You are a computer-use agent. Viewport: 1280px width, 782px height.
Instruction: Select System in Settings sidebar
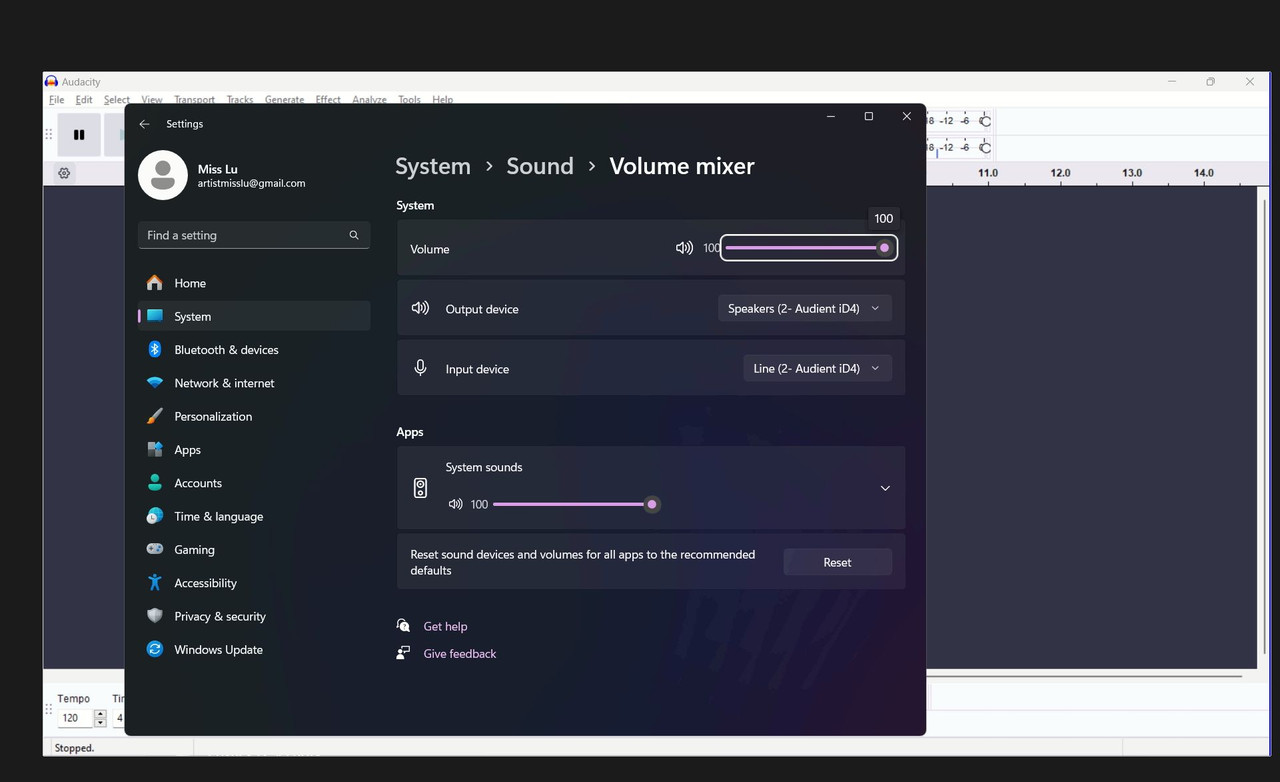254,316
